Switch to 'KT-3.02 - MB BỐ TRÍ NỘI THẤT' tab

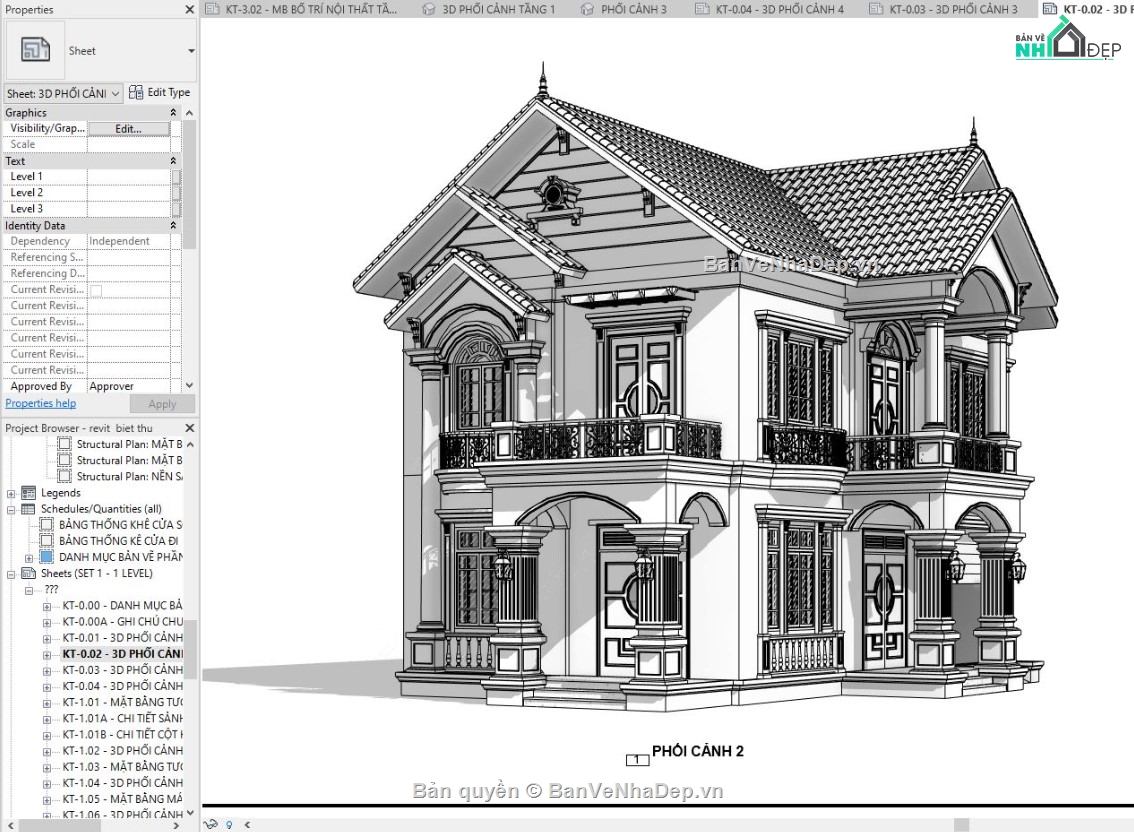(x=302, y=9)
